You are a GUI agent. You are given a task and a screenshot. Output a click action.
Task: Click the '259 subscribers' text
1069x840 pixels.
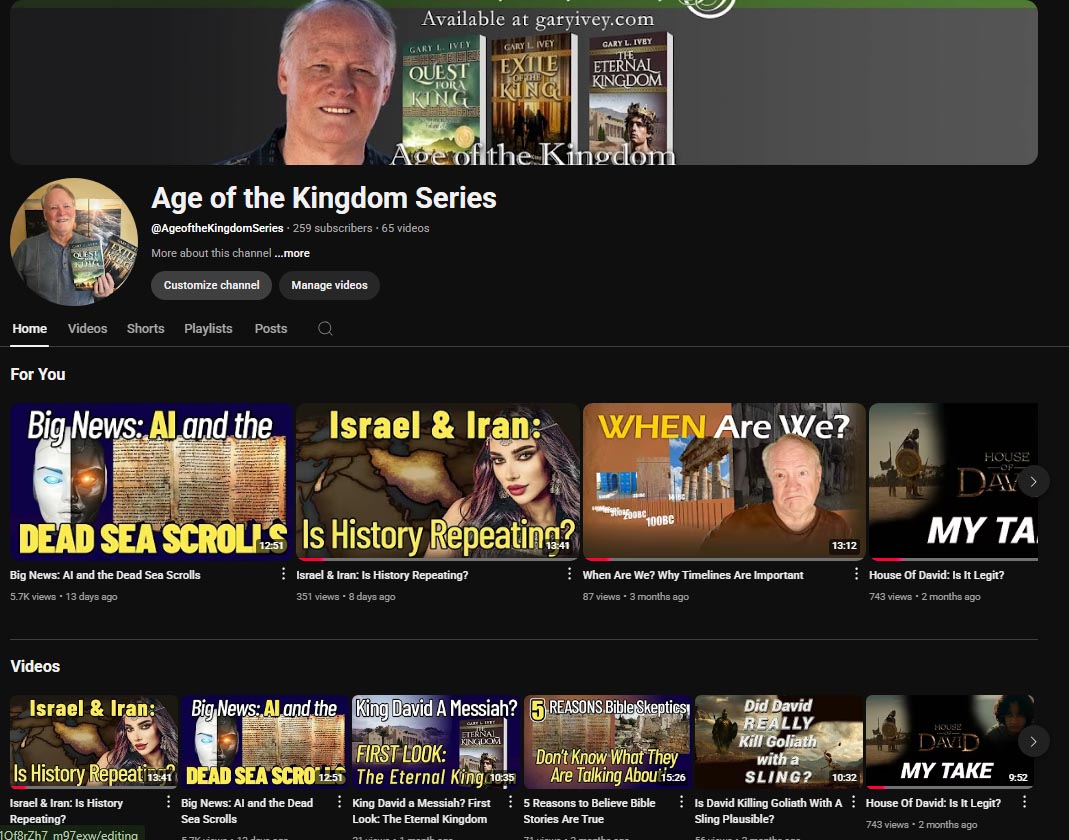(333, 228)
